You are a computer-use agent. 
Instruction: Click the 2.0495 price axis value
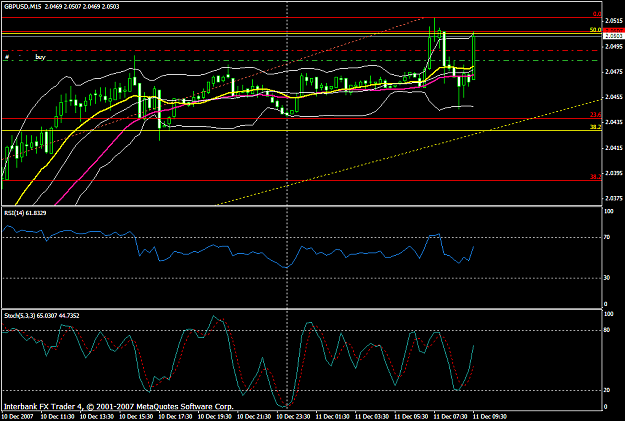tap(613, 47)
